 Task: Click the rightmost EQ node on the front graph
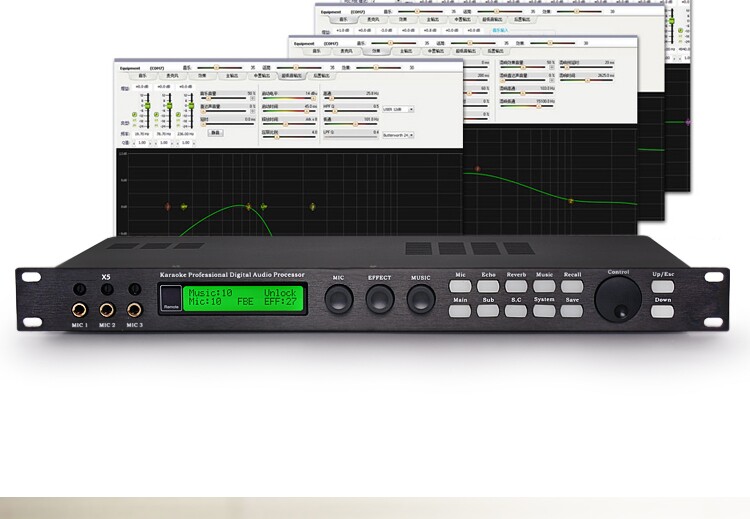(x=312, y=207)
